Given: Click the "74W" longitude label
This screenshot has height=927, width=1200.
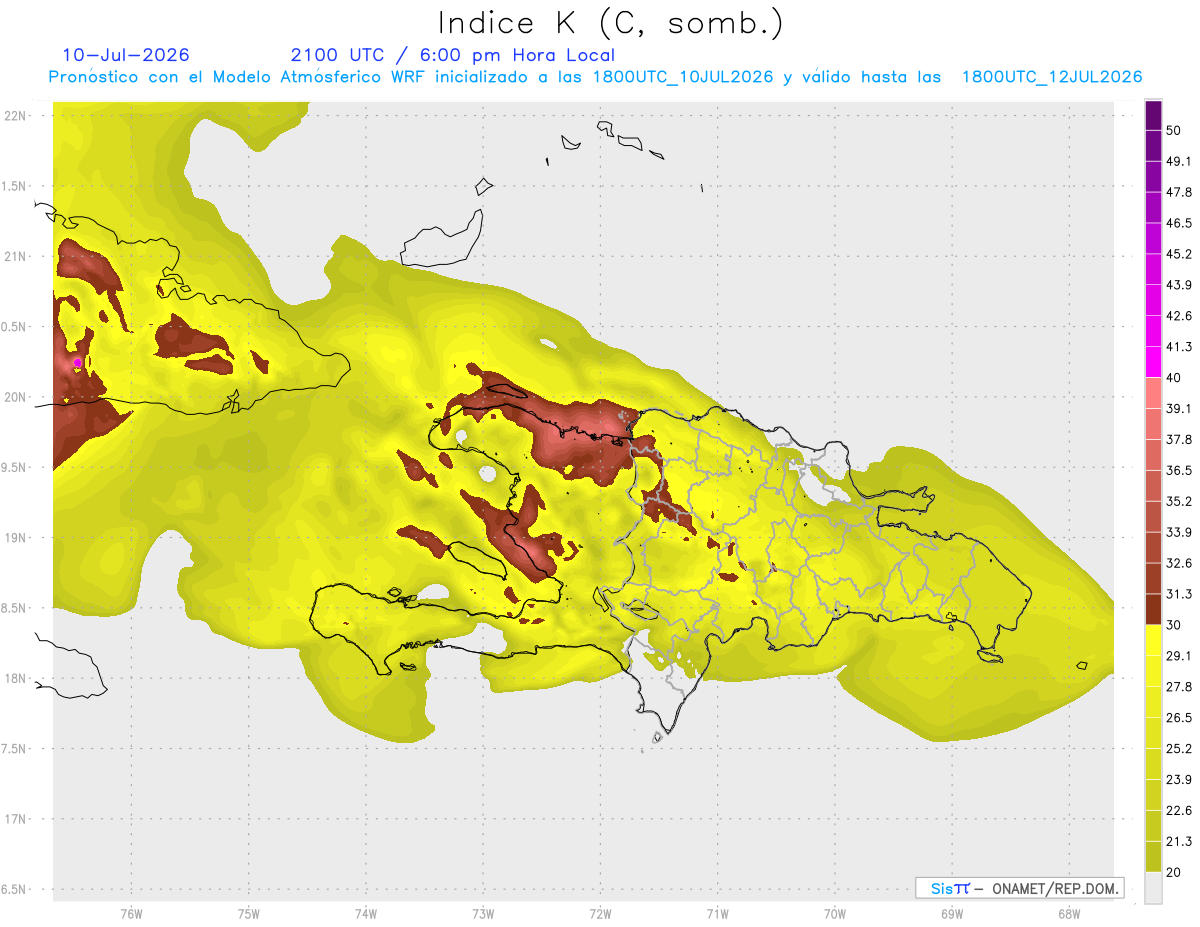Looking at the screenshot, I should pyautogui.click(x=365, y=914).
